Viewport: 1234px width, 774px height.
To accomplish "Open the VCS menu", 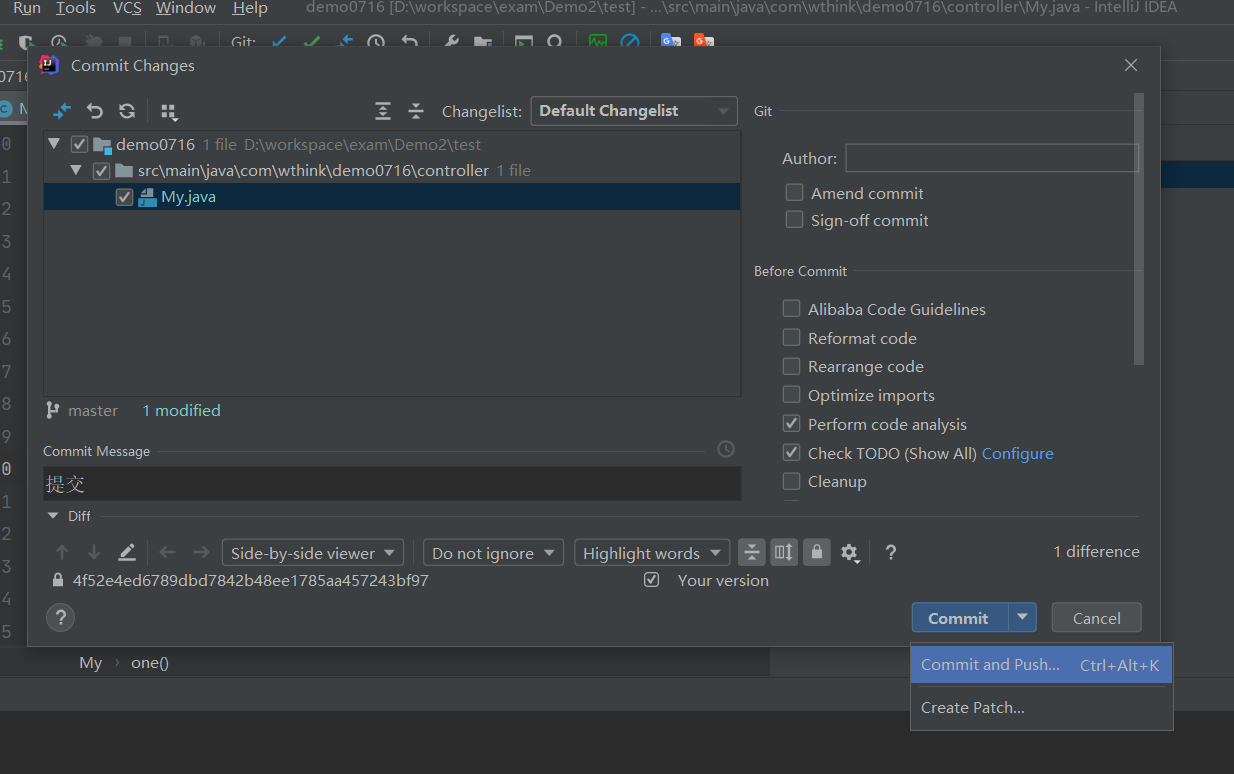I will pyautogui.click(x=127, y=8).
